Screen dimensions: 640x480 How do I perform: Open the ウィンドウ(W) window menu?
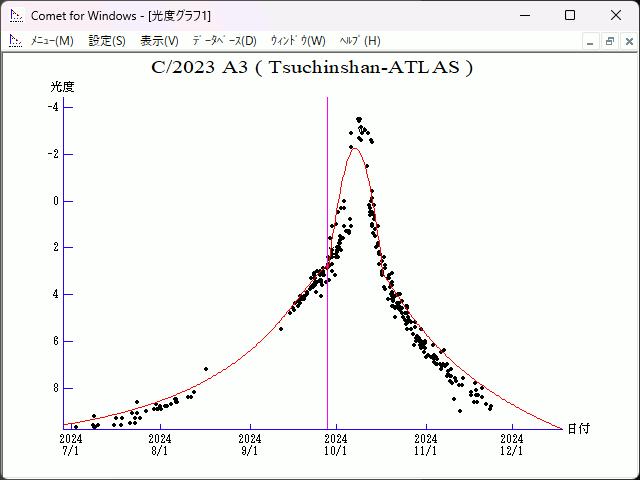point(298,41)
